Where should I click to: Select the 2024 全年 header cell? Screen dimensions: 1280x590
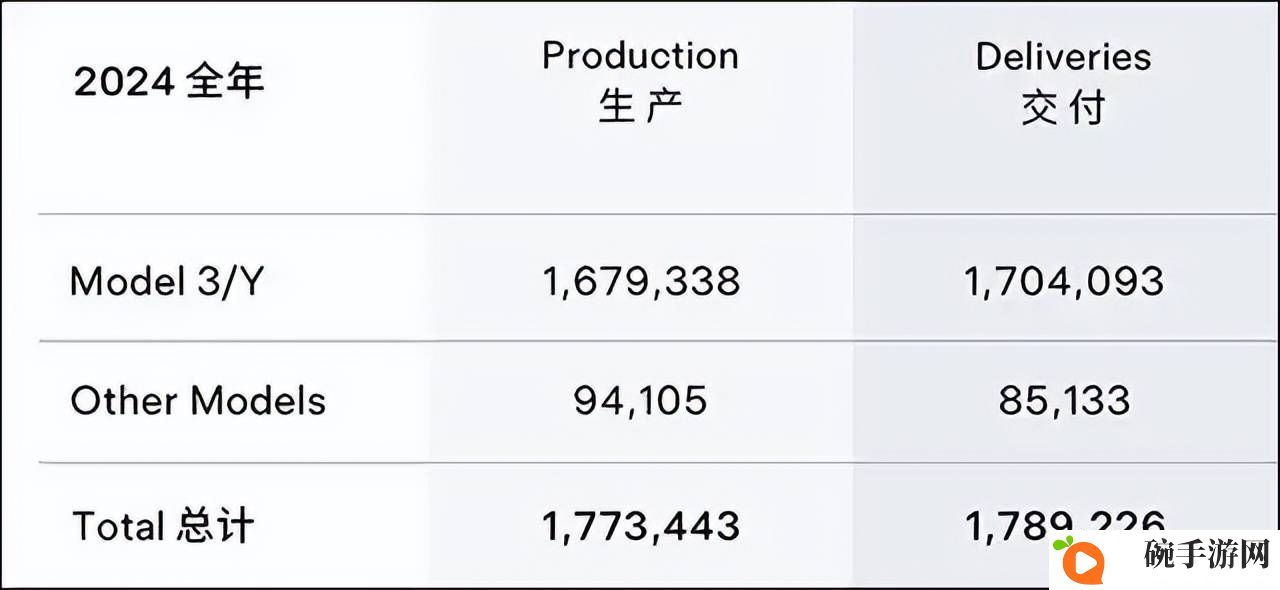click(169, 82)
